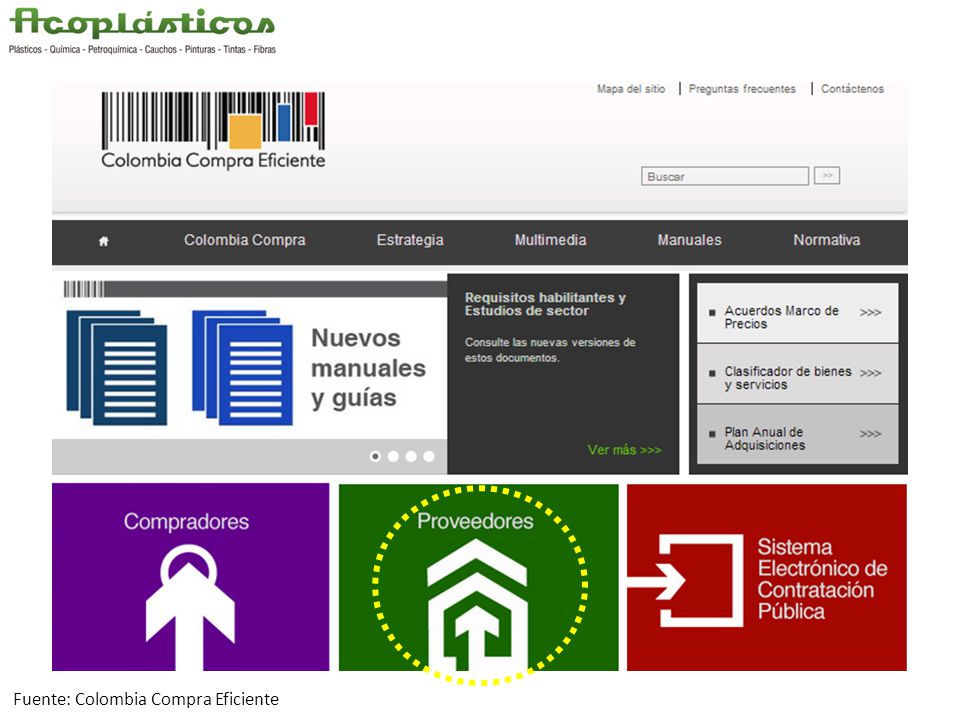Open the Compradores label
Viewport: 960px width, 720px height.
pyautogui.click(x=186, y=522)
